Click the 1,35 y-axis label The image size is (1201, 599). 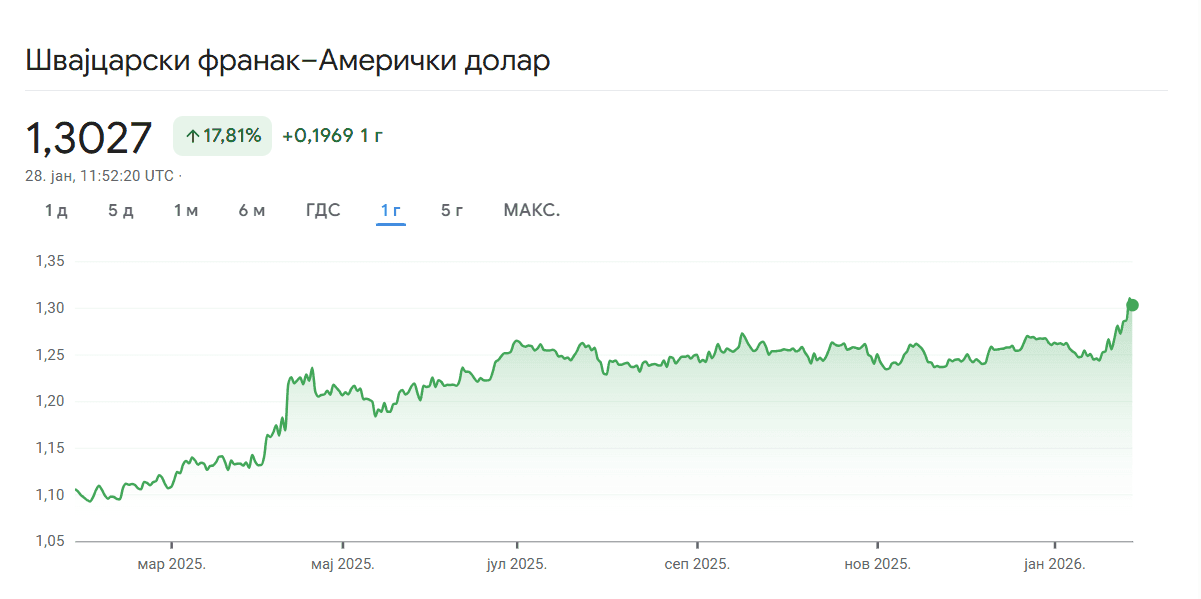[x=49, y=261]
